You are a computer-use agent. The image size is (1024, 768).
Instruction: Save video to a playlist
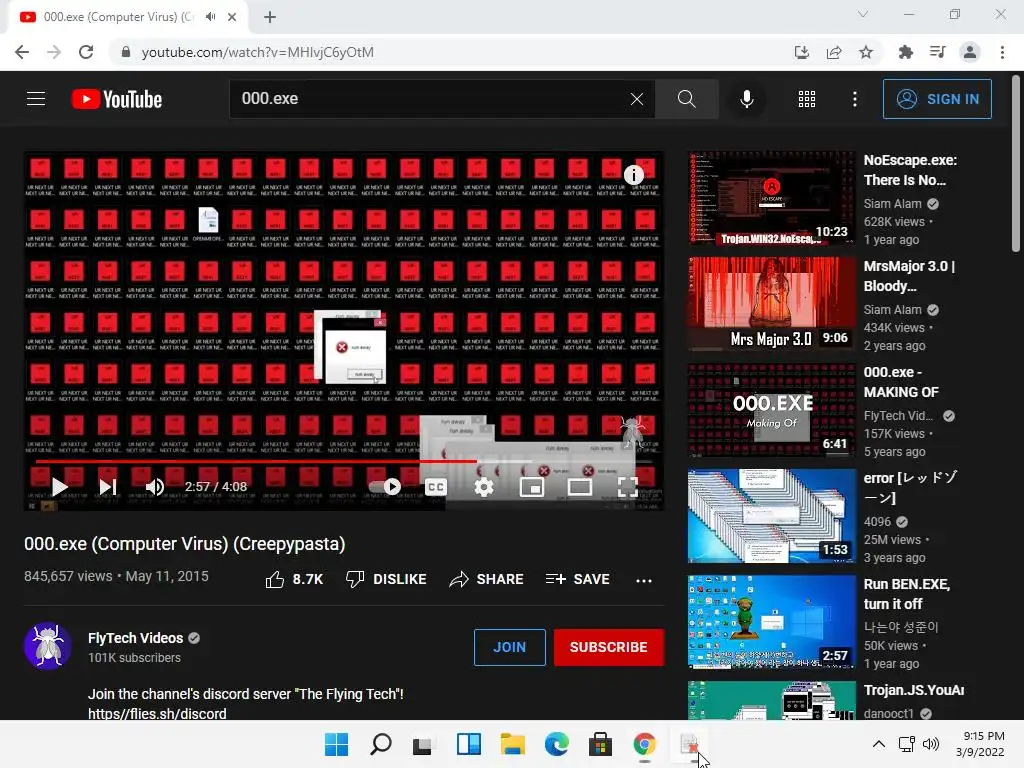pos(577,579)
